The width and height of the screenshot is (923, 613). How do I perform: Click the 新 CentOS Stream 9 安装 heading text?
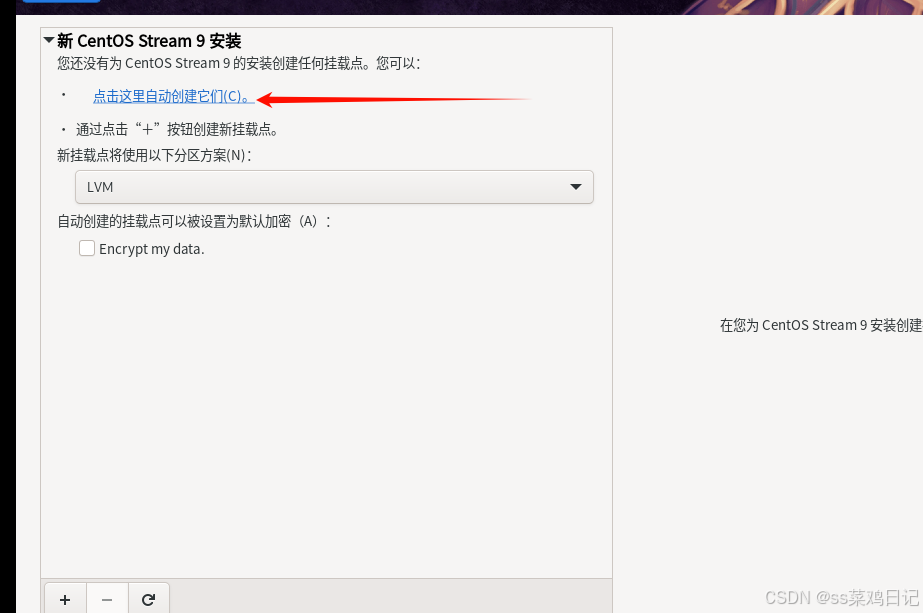149,41
